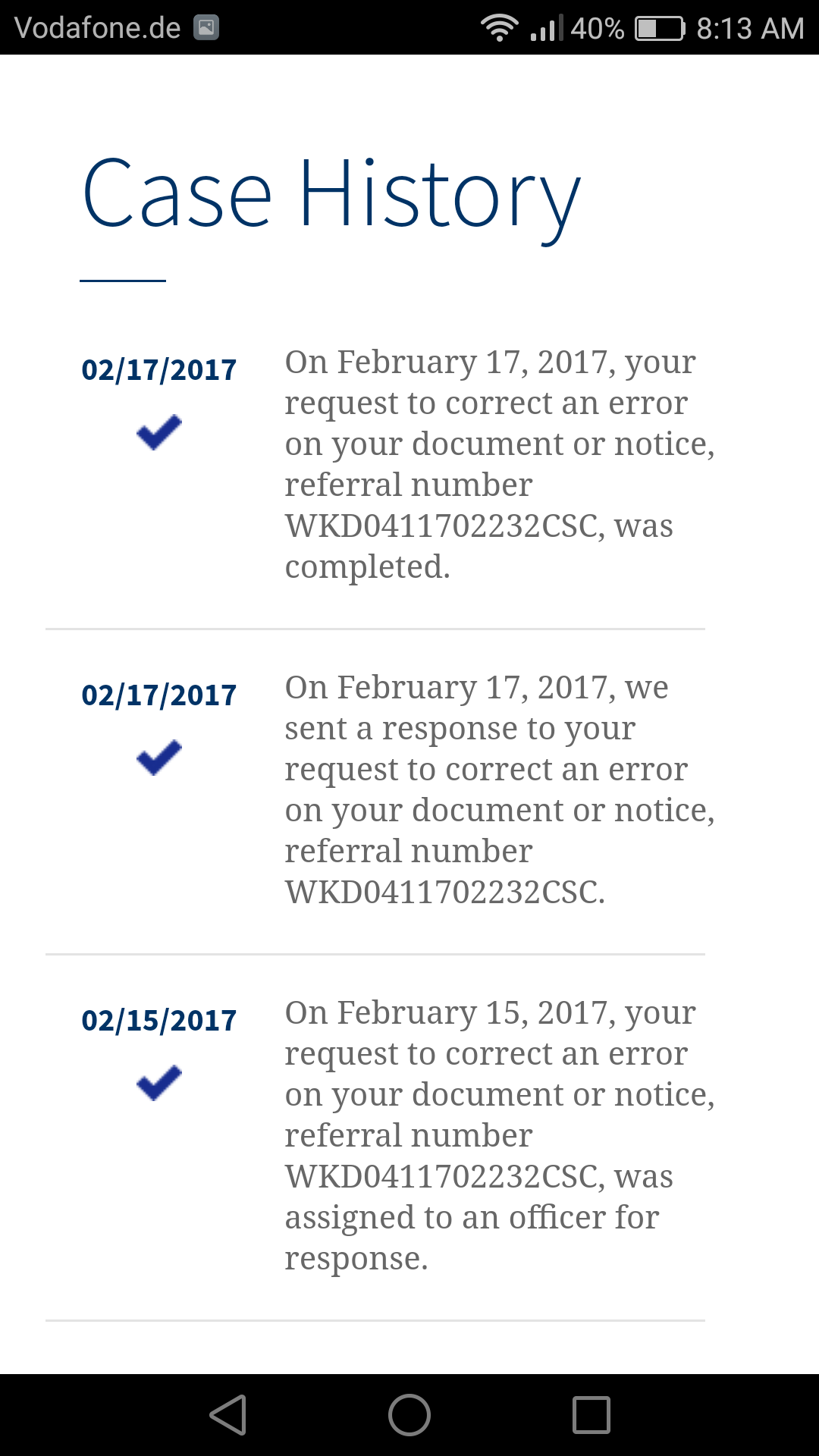Tap the 40% battery percentage text
The height and width of the screenshot is (1456, 819).
click(597, 28)
